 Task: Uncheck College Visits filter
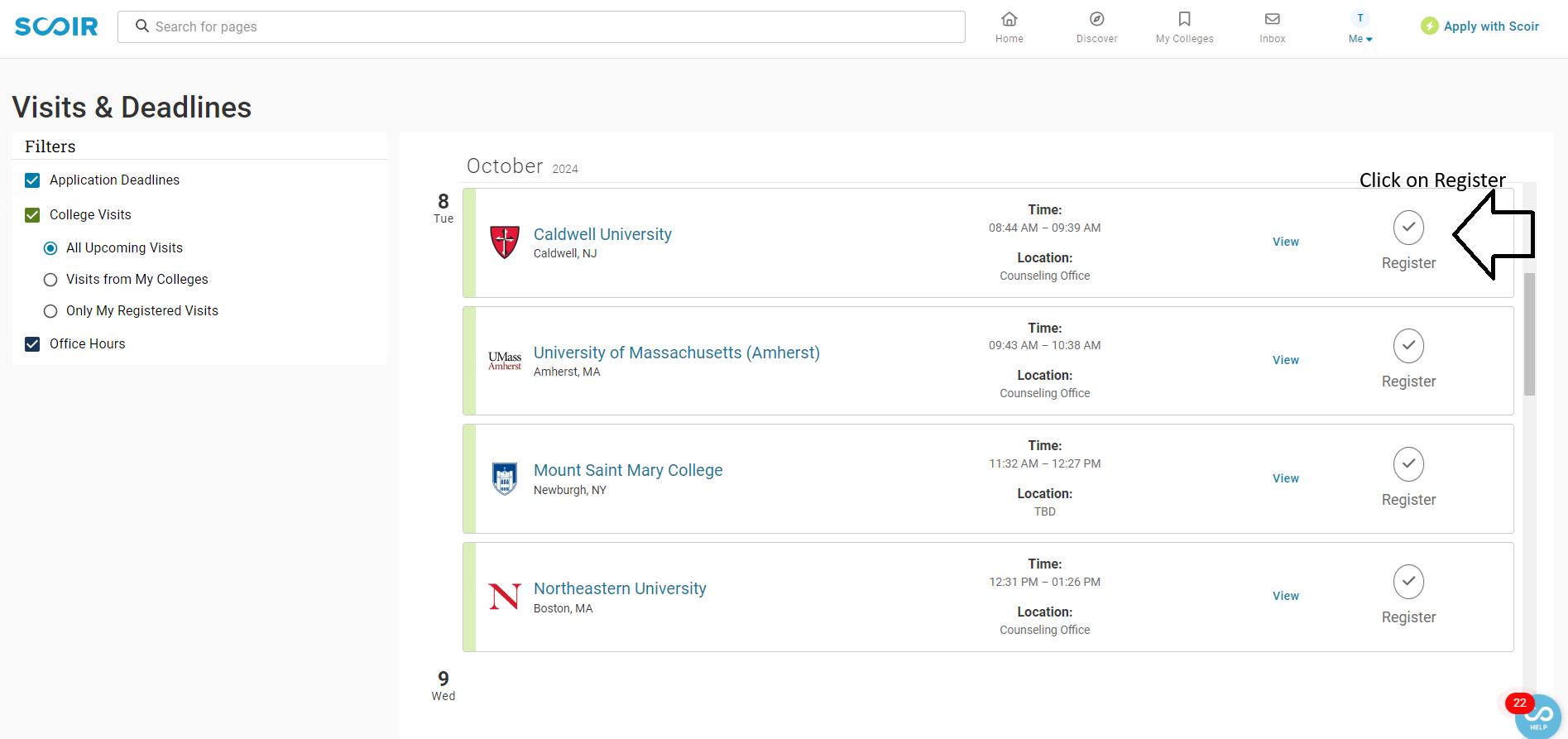click(x=32, y=215)
